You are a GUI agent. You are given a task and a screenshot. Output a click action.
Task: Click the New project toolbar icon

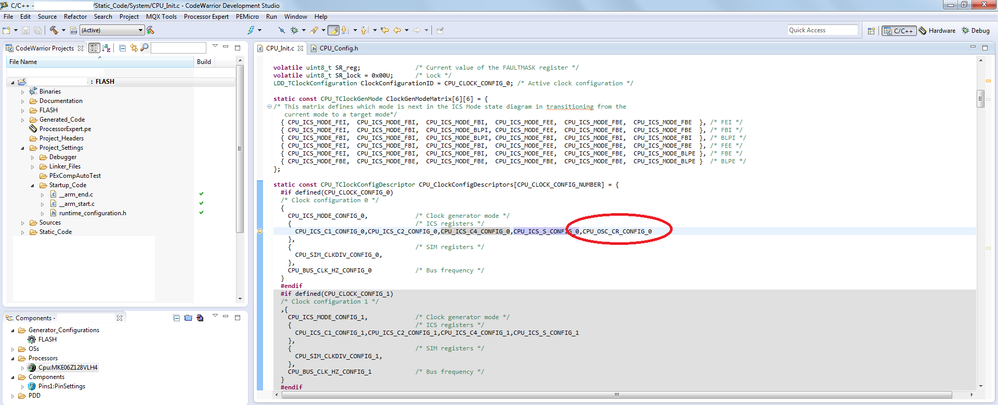click(x=6, y=30)
